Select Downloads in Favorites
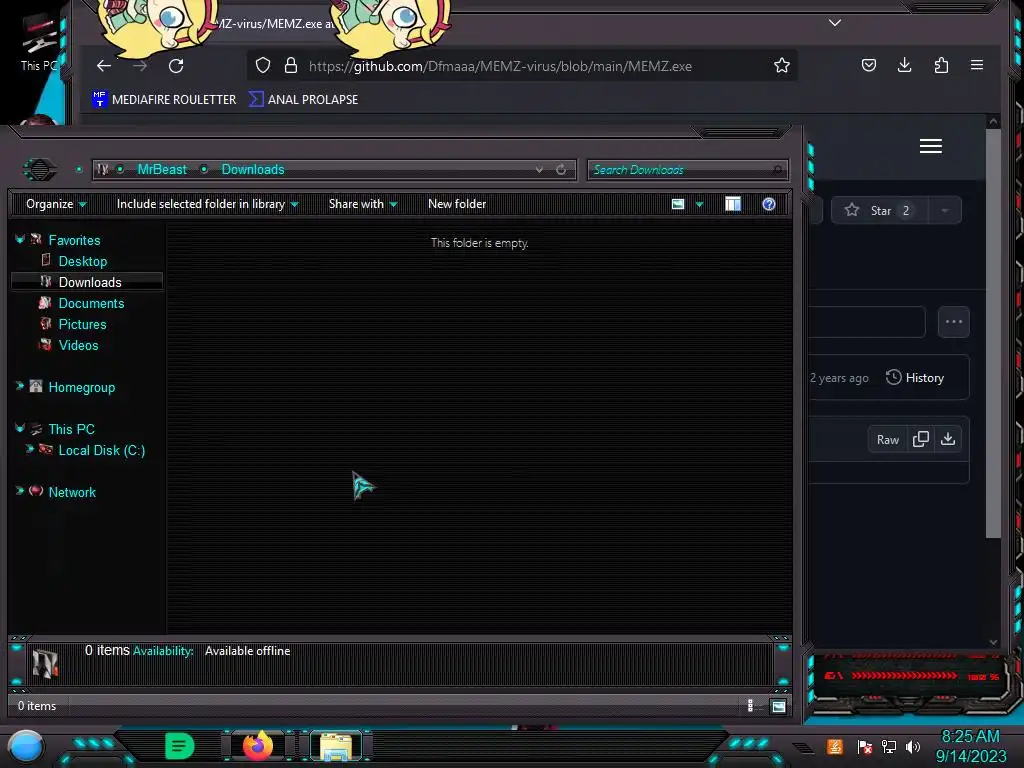Screen dimensions: 1024x768 click(x=89, y=282)
